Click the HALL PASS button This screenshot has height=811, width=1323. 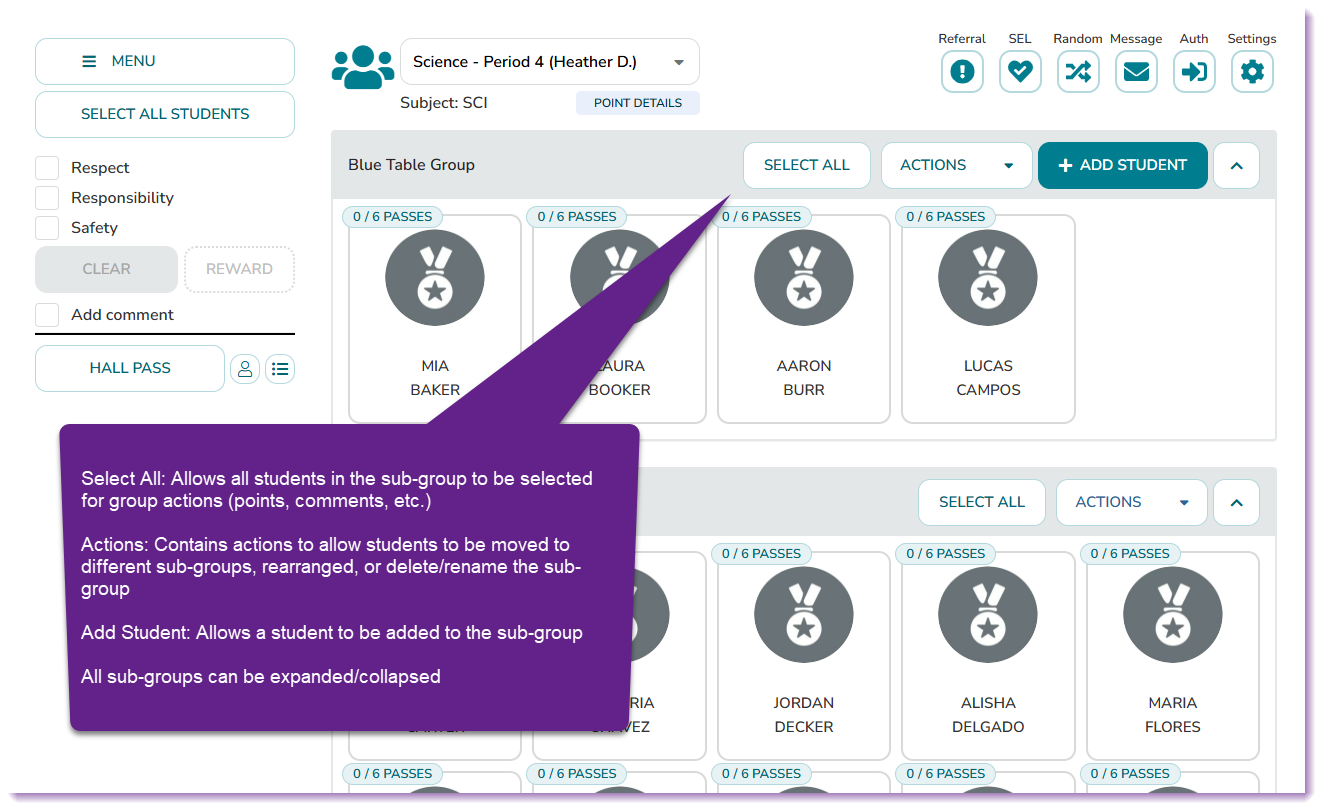tap(130, 368)
